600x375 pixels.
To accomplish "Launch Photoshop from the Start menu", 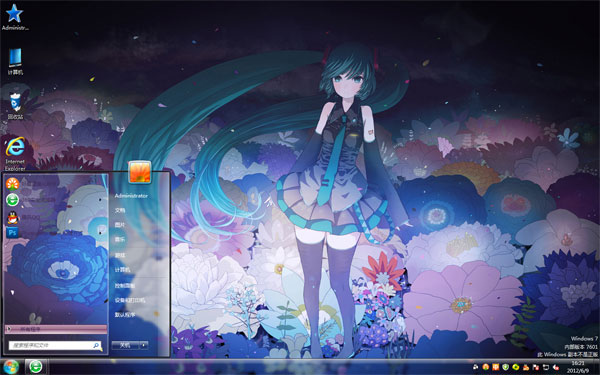I will coord(12,232).
